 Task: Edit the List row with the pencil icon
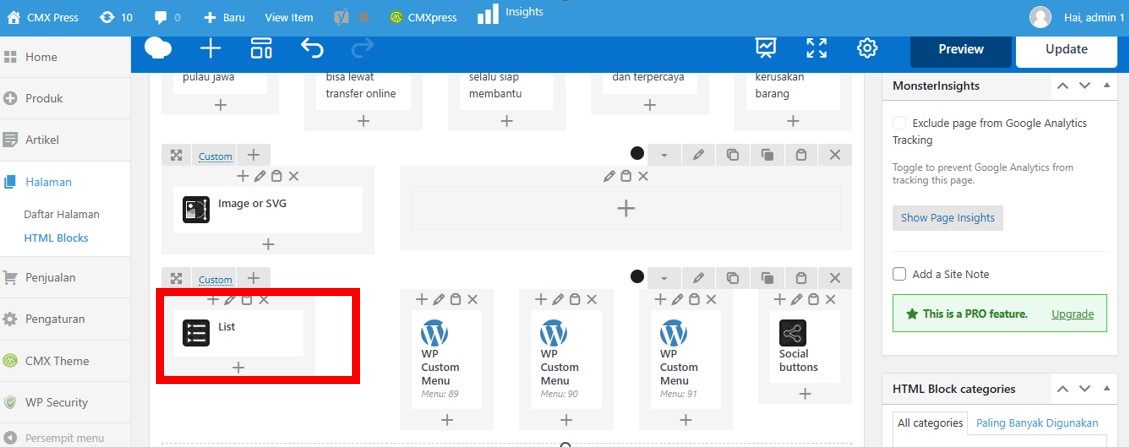point(698,278)
